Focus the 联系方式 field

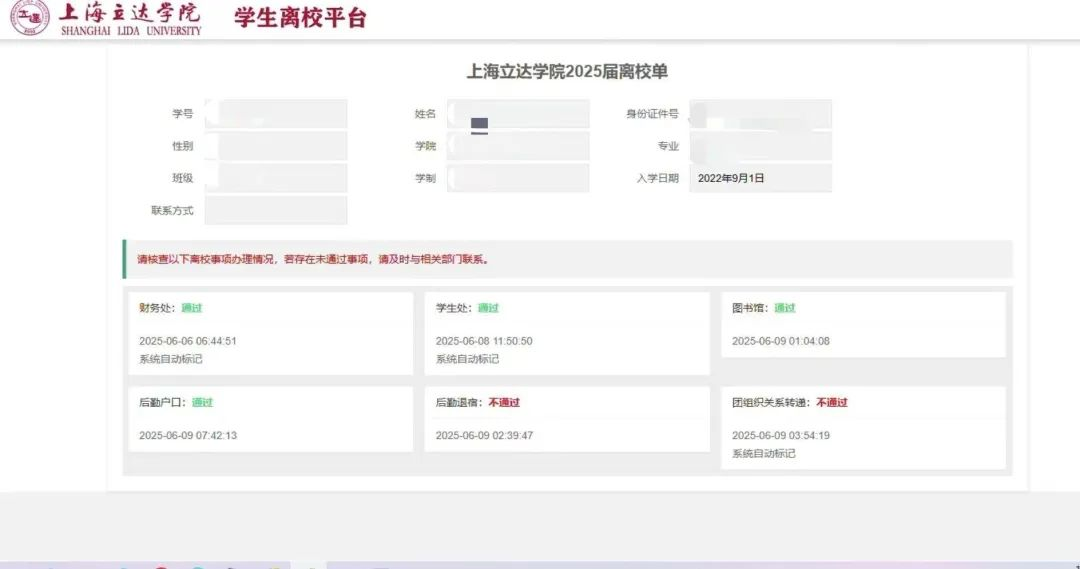point(275,210)
